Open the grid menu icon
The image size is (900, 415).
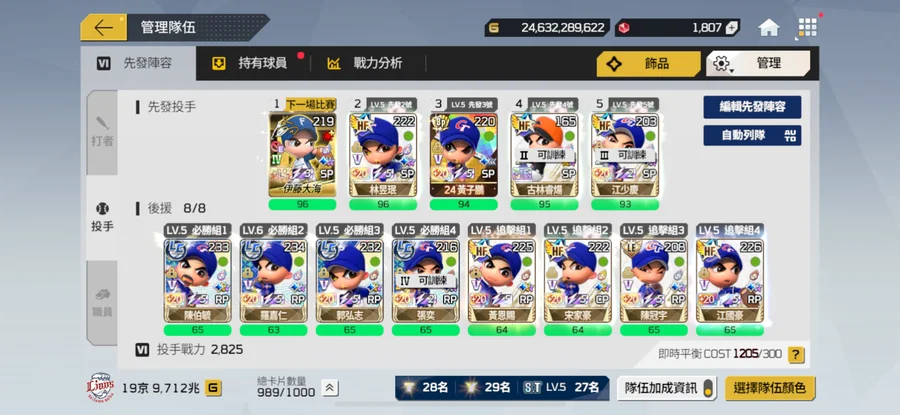(x=807, y=28)
